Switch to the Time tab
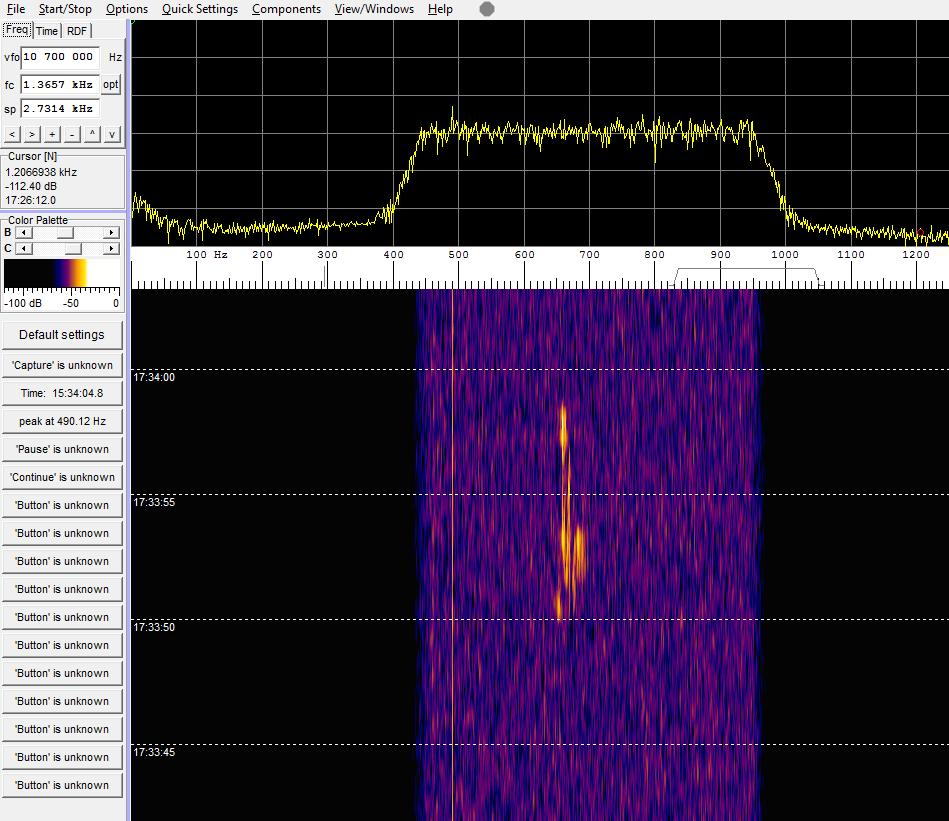Screen dimensions: 949x821 (47, 31)
